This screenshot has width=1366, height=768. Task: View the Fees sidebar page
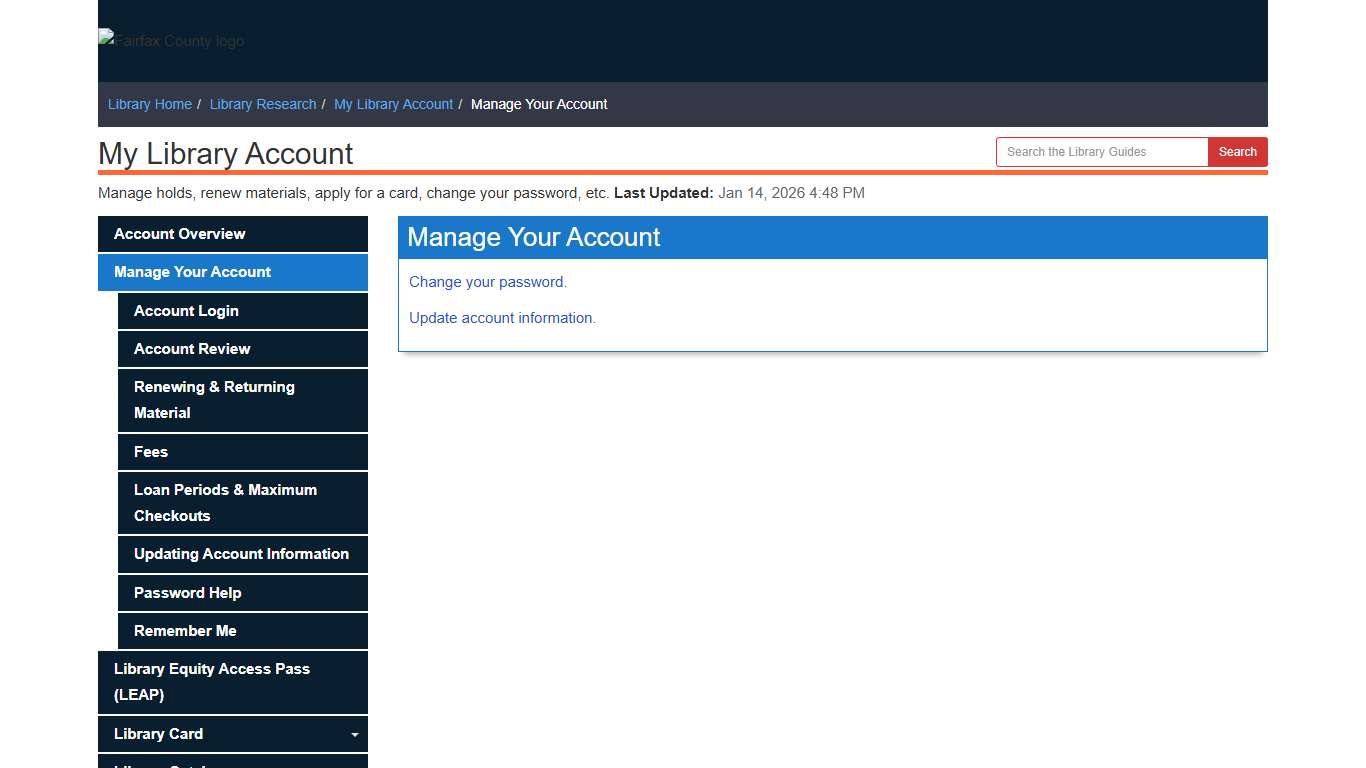pyautogui.click(x=151, y=451)
